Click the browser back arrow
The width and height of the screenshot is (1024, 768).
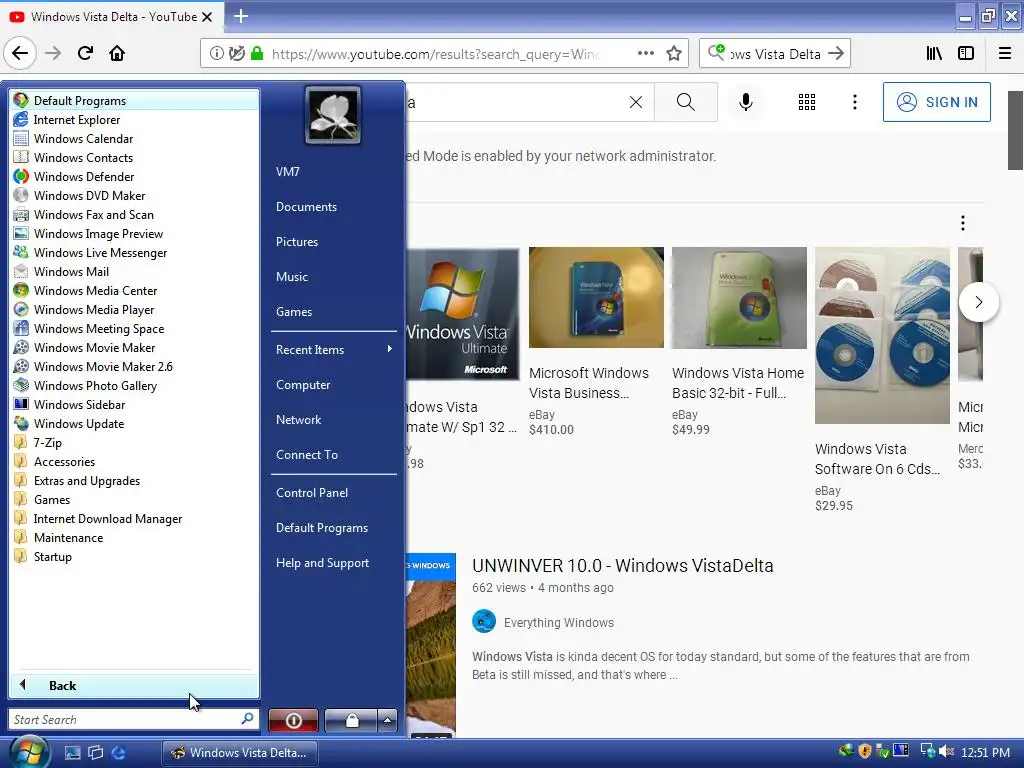[x=20, y=53]
